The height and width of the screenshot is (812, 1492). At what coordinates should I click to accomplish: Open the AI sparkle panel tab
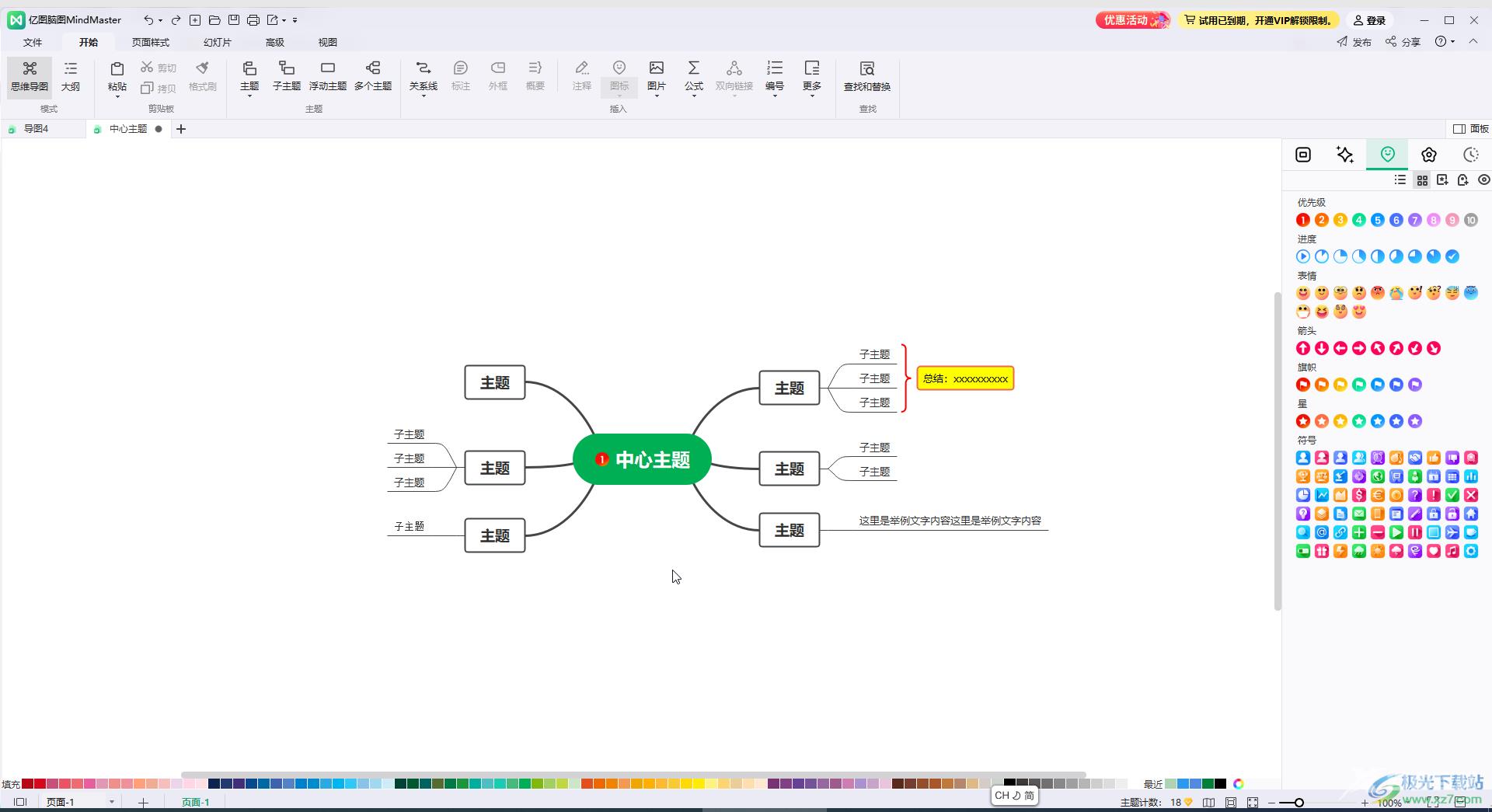pos(1345,155)
